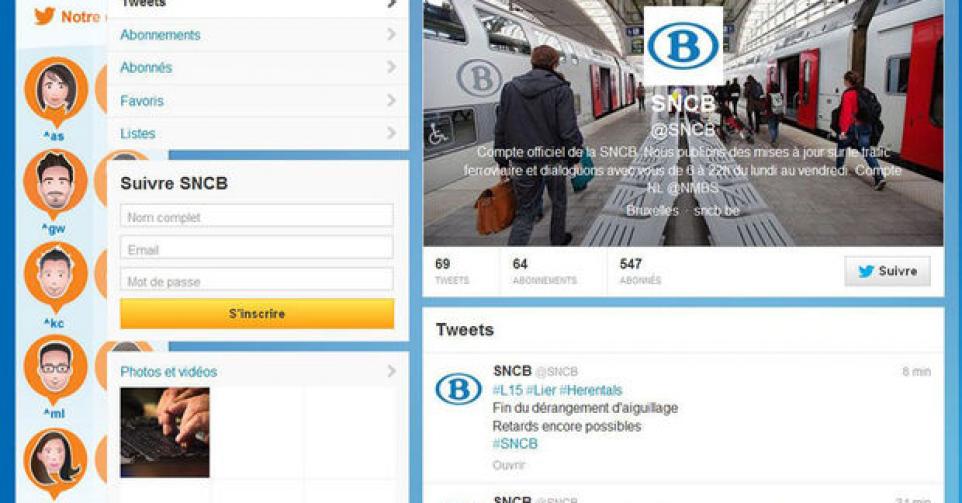
Task: Click the S'inscrire button
Action: pyautogui.click(x=257, y=313)
